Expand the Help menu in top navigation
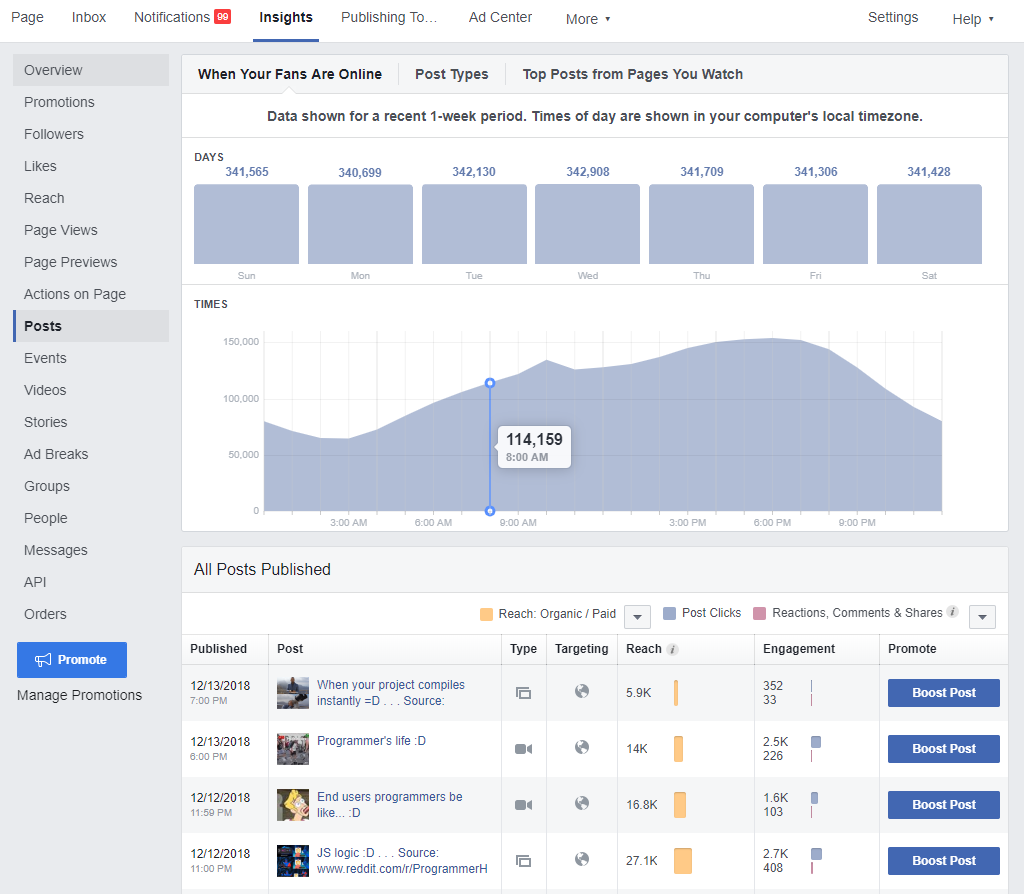This screenshot has width=1024, height=894. click(x=972, y=19)
